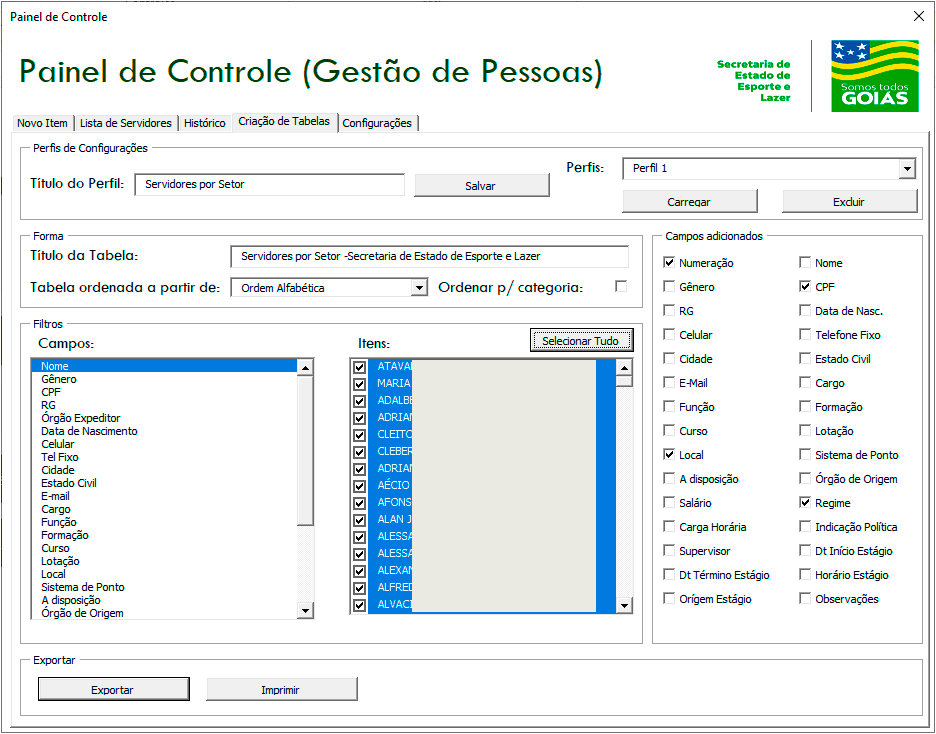Uncheck the Numeração field checkbox
Viewport: 936px width, 734px height.
[669, 263]
